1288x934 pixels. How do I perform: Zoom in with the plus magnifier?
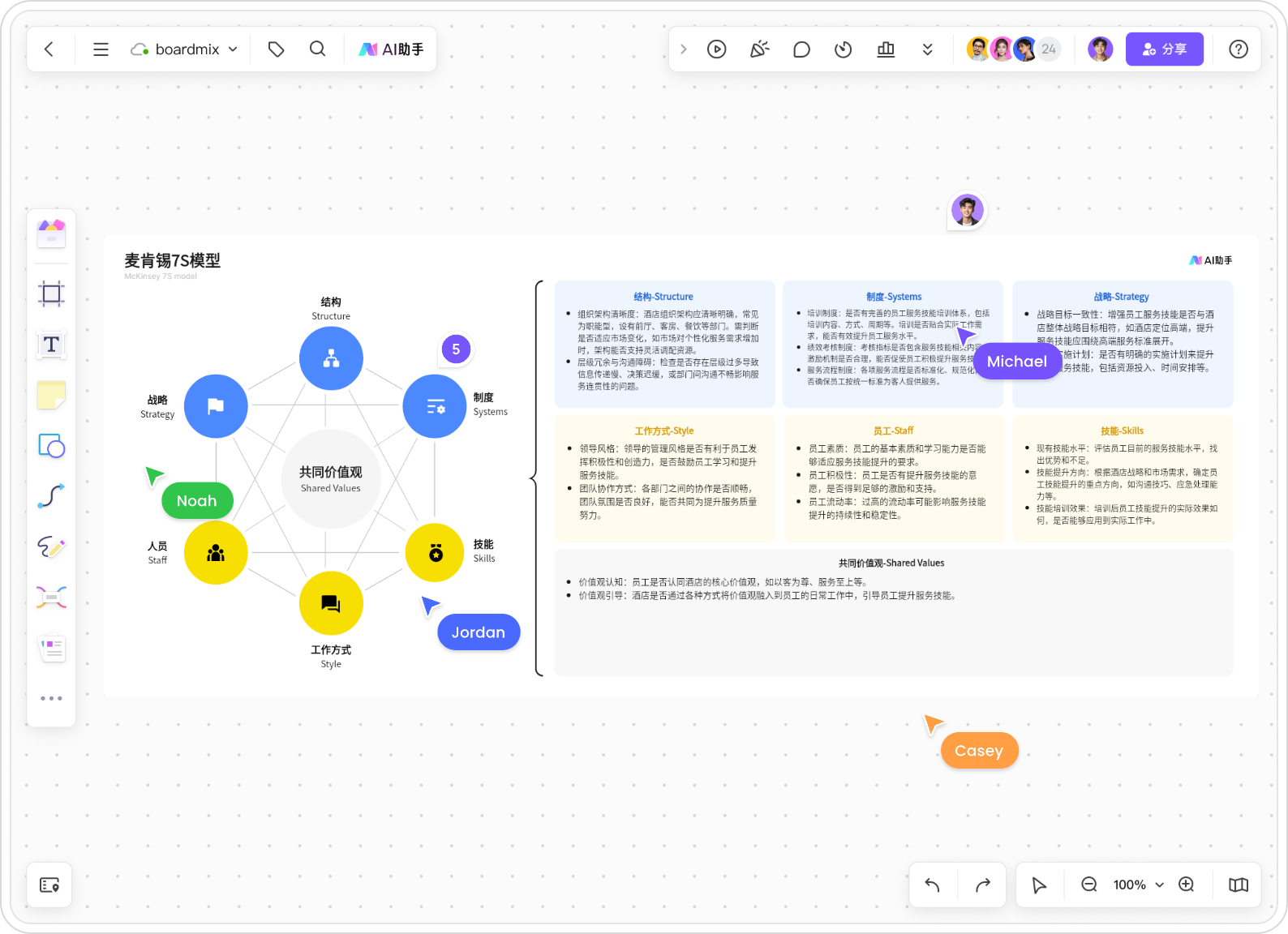tap(1187, 885)
